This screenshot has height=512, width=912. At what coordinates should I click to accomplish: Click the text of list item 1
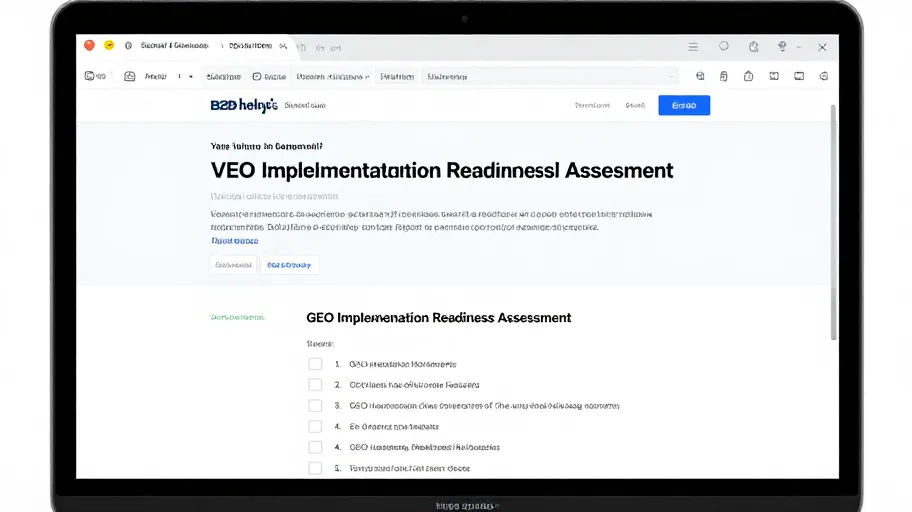click(x=402, y=364)
